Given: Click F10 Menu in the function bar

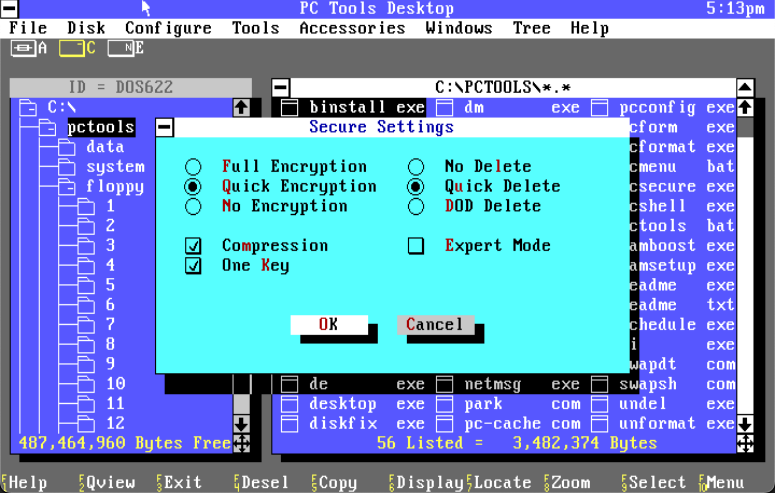Looking at the screenshot, I should pos(721,483).
